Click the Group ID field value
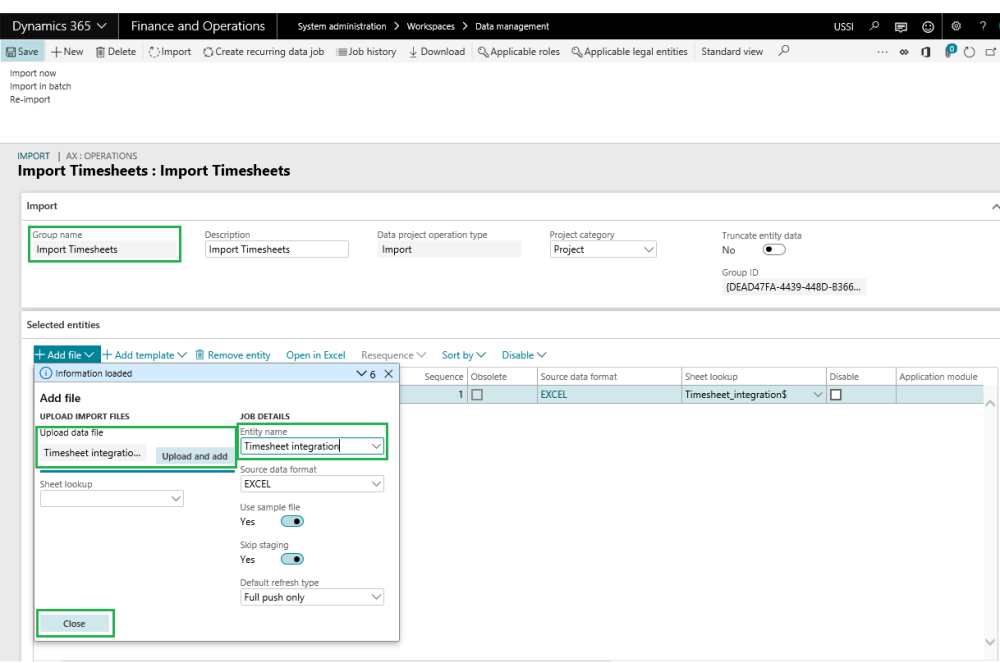Screen dimensions: 1000x663 (x=793, y=287)
